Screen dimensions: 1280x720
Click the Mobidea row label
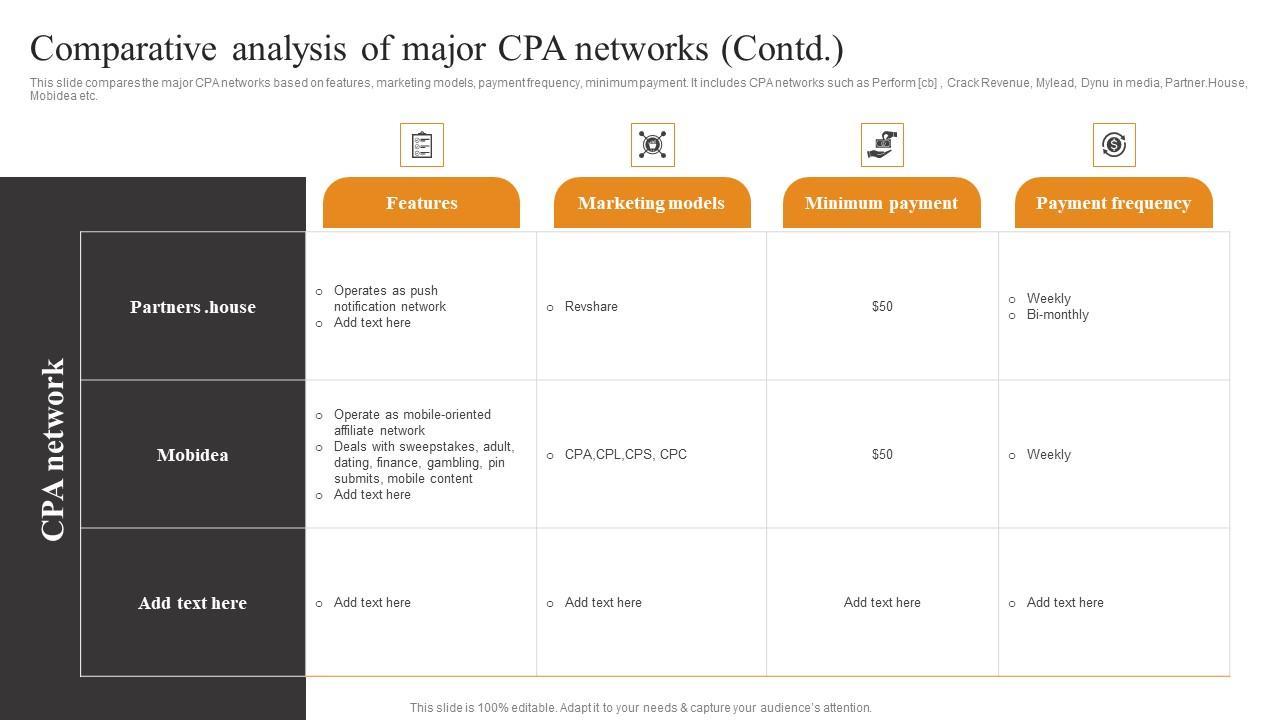point(193,455)
